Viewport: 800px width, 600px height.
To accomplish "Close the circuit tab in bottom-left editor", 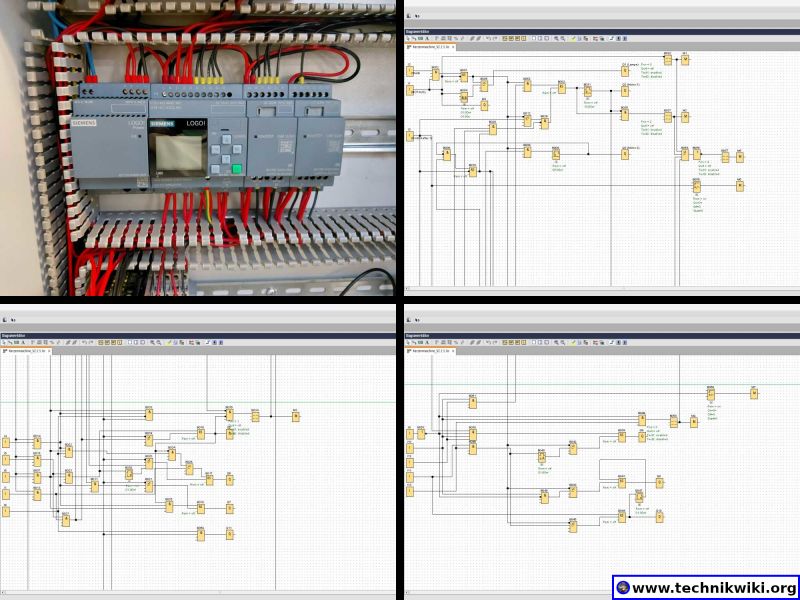I will pos(48,351).
